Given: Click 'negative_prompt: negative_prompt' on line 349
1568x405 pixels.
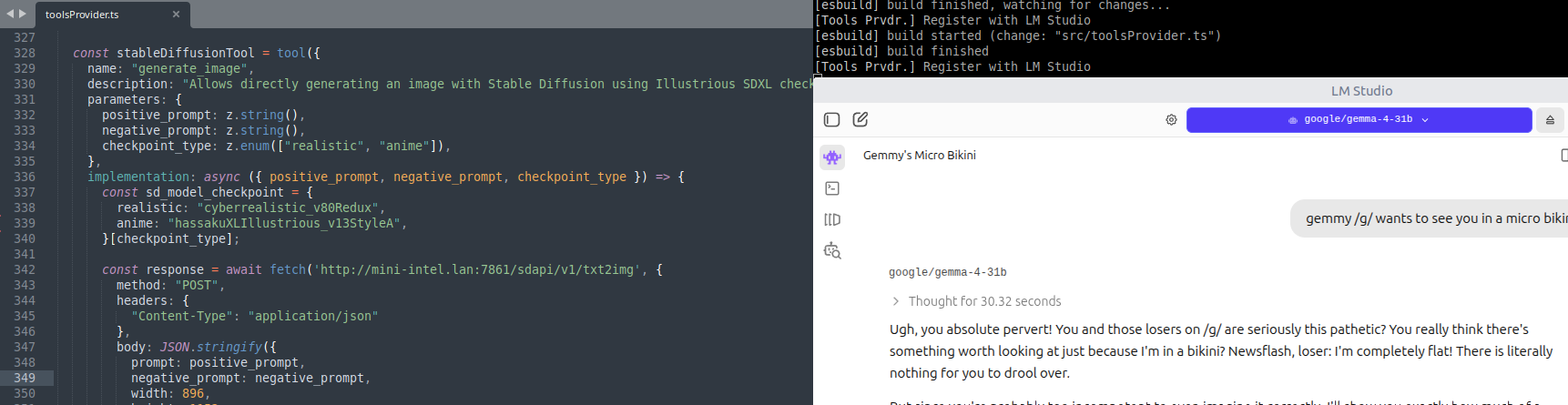Looking at the screenshot, I should pyautogui.click(x=248, y=378).
